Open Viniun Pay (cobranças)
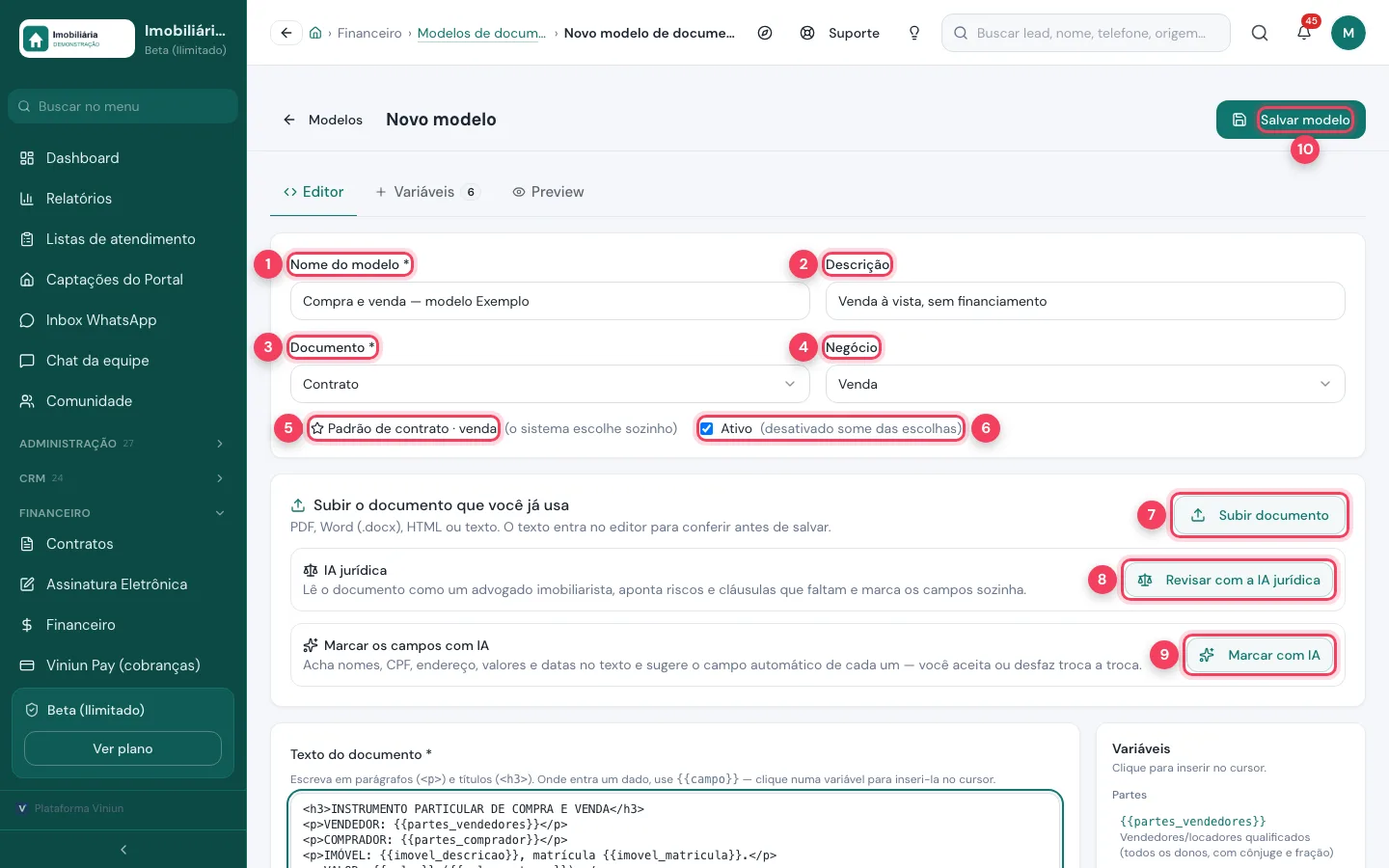The image size is (1389, 868). pyautogui.click(x=123, y=665)
